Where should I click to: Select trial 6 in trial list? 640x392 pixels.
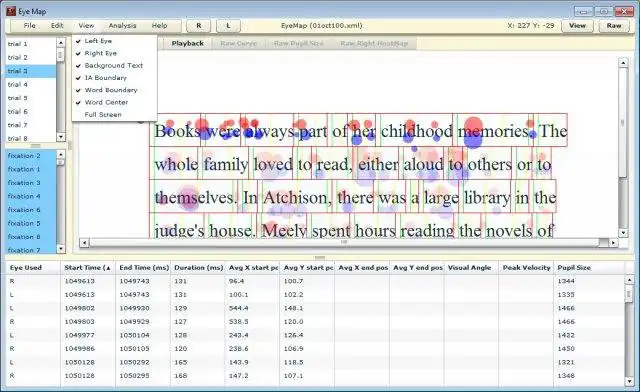click(31, 111)
